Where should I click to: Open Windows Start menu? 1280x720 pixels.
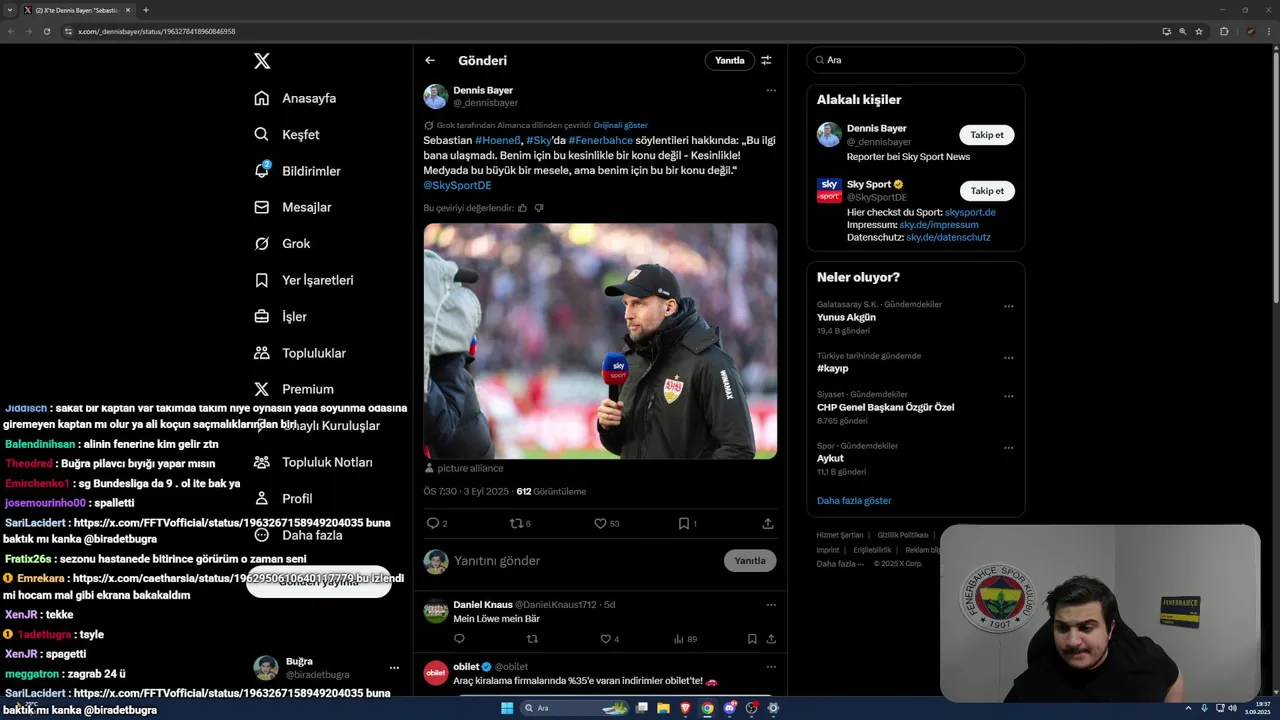pos(507,708)
